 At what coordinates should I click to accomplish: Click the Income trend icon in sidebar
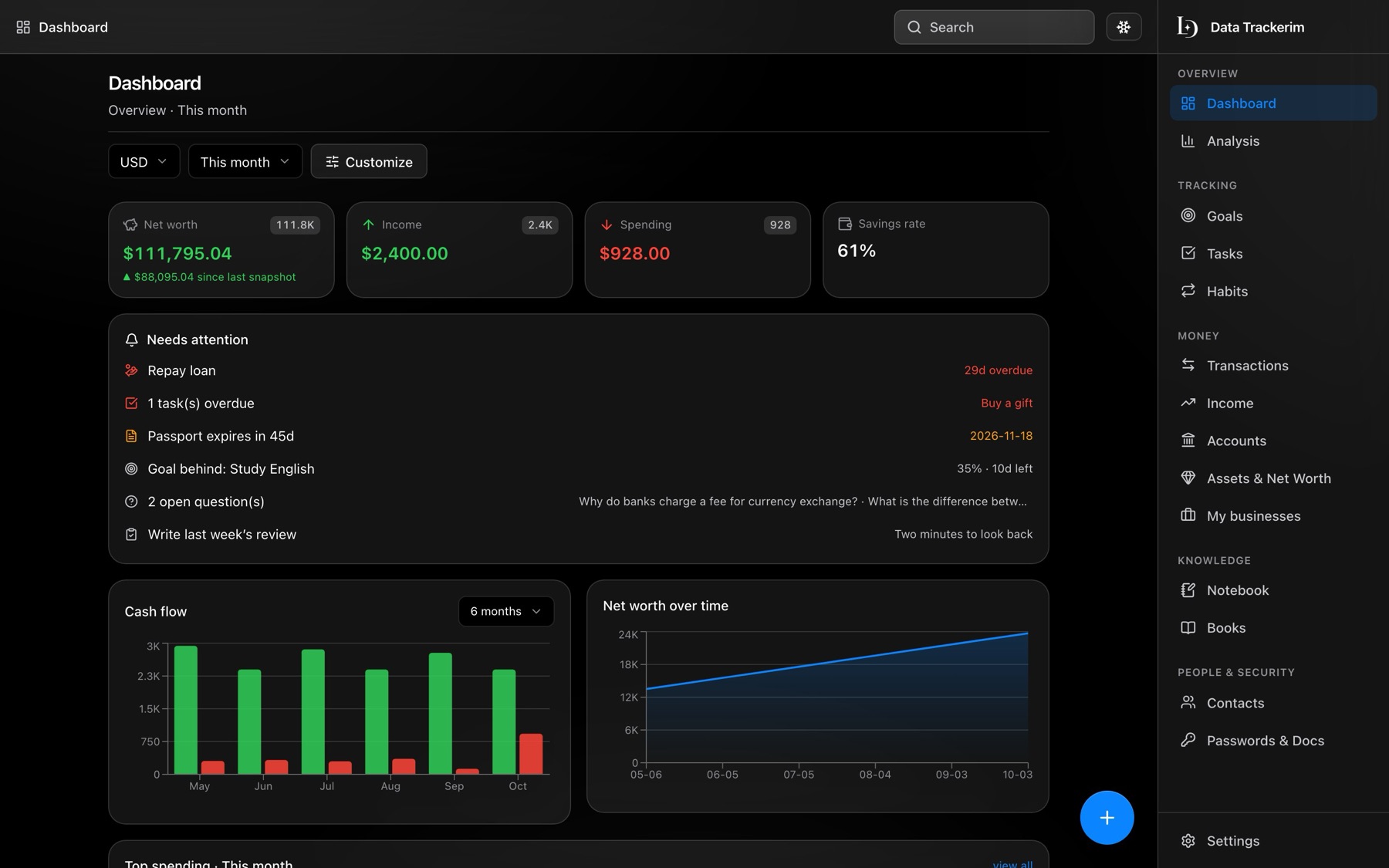point(1188,403)
